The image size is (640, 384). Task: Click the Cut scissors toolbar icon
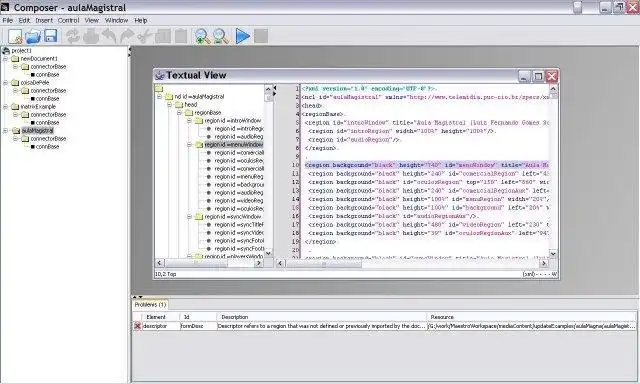(144, 36)
